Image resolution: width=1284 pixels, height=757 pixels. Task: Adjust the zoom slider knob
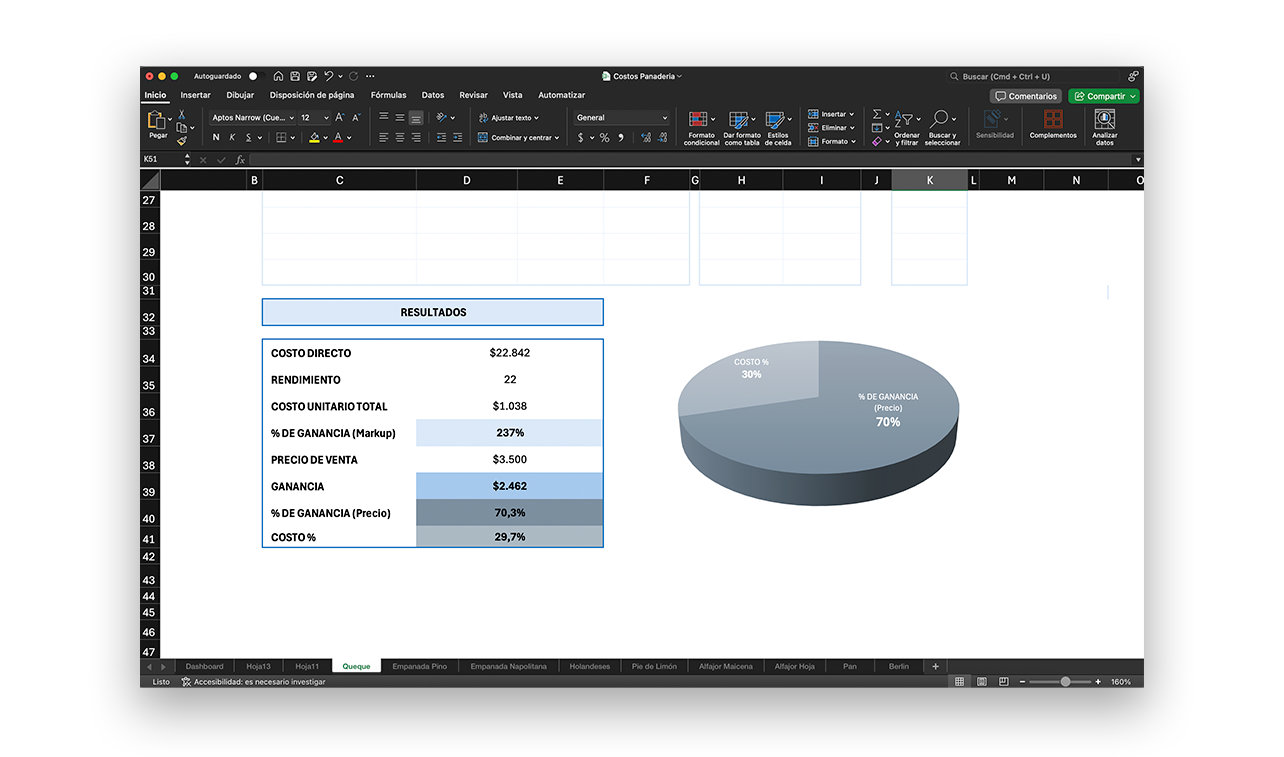[1065, 681]
